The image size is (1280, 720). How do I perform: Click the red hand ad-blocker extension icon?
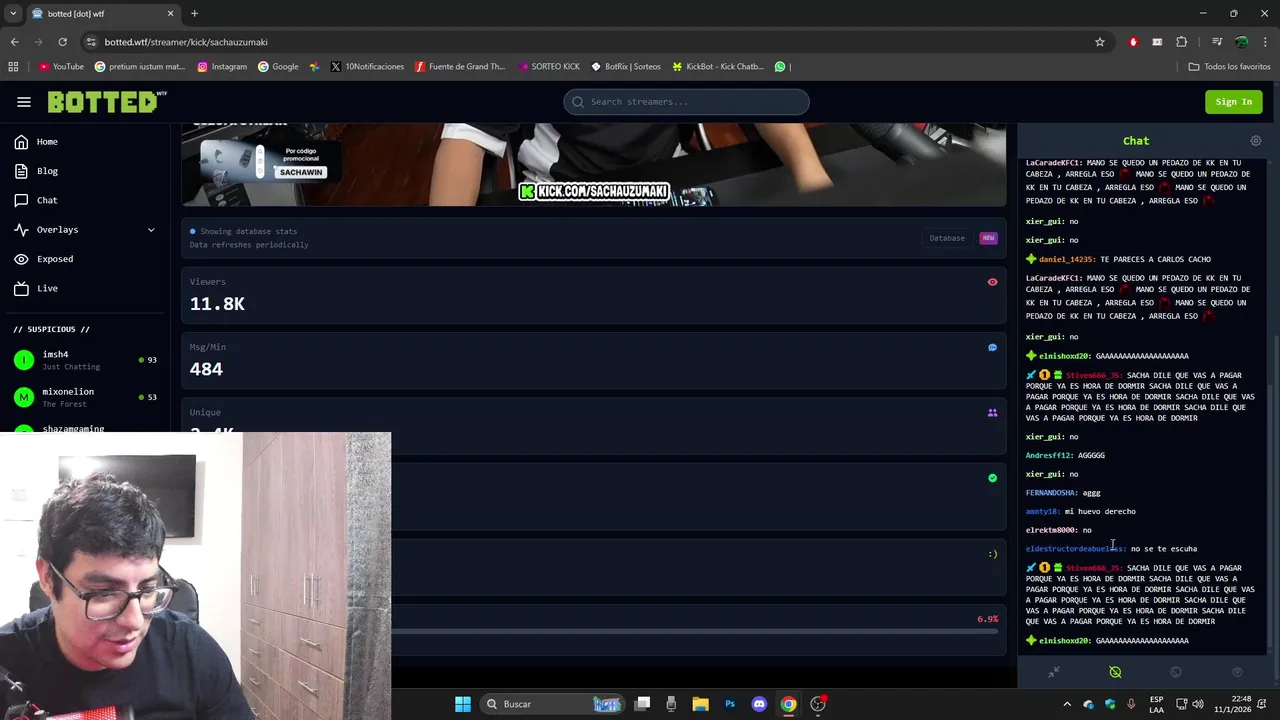(1133, 42)
